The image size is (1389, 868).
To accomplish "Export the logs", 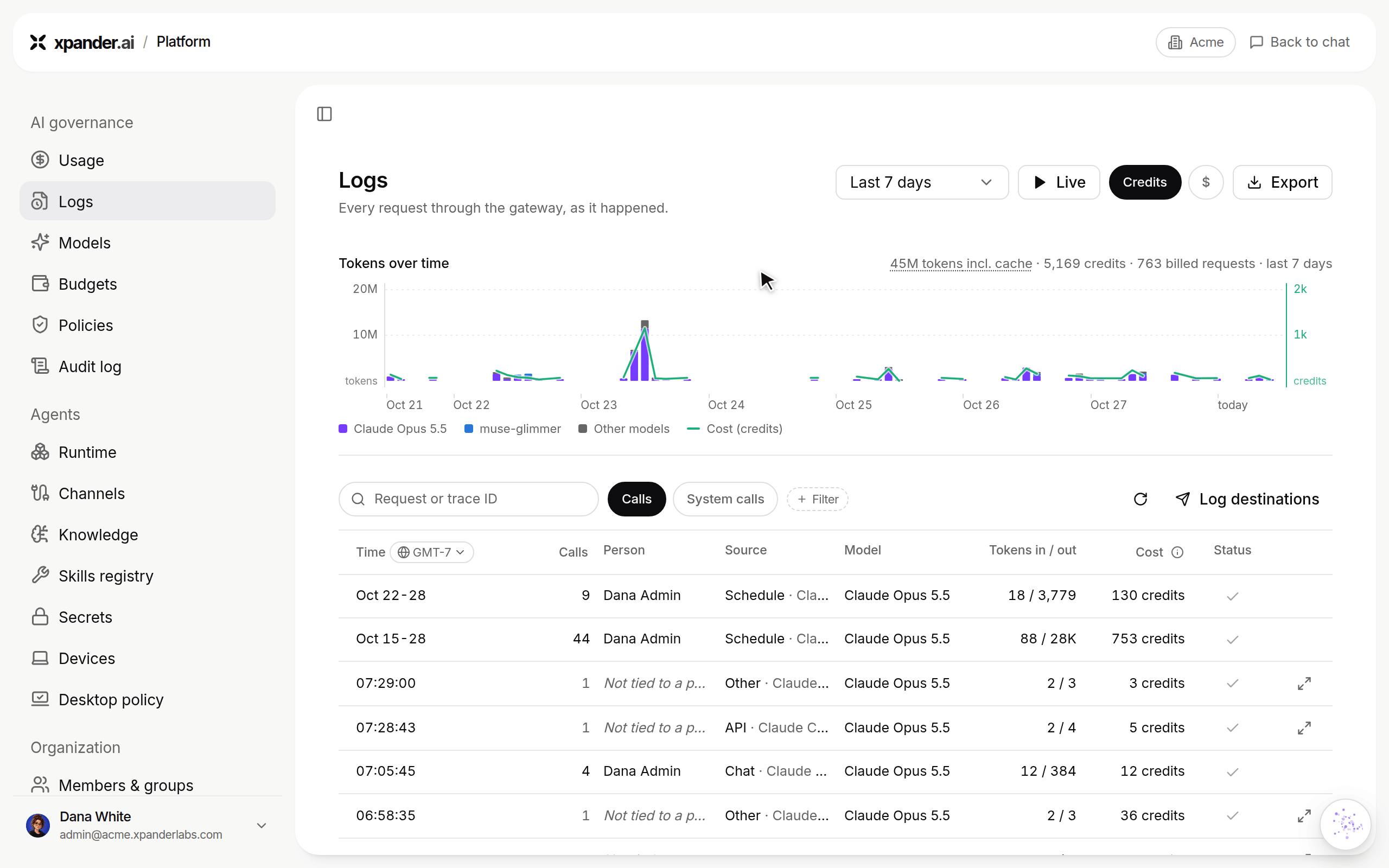I will [1282, 182].
